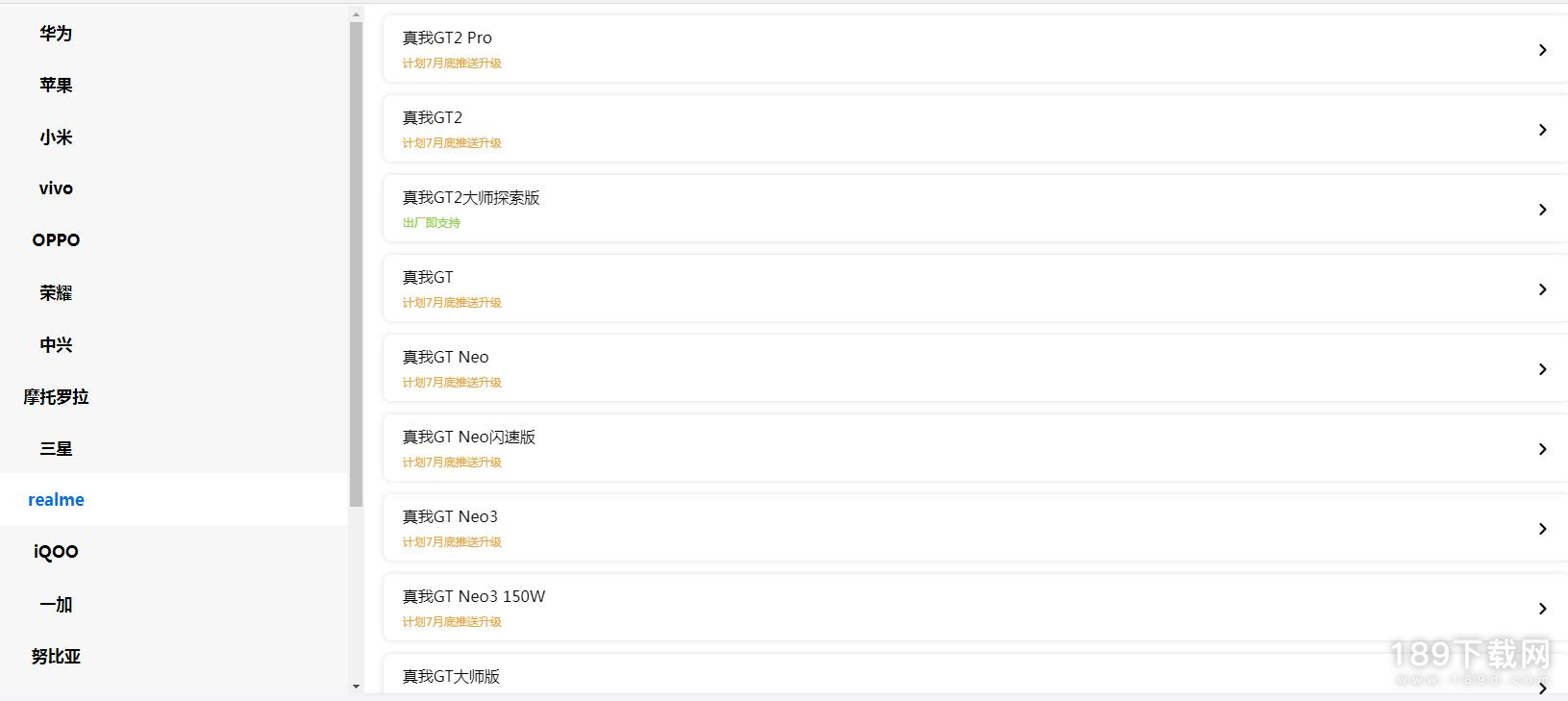This screenshot has width=1568, height=701.
Task: Open the OPPO brand category
Action: pyautogui.click(x=56, y=240)
